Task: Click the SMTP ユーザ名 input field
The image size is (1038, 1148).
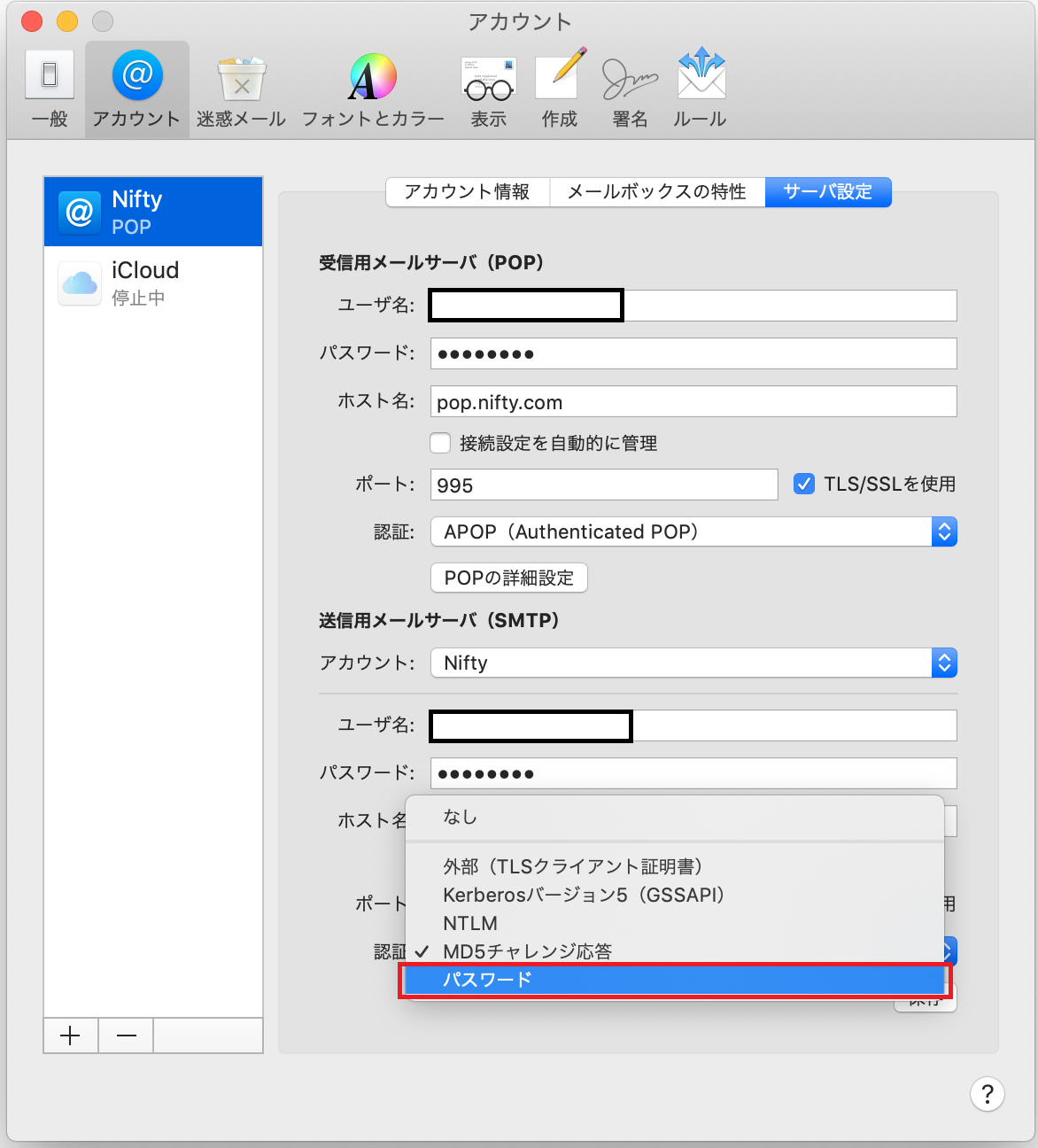Action: tap(693, 725)
